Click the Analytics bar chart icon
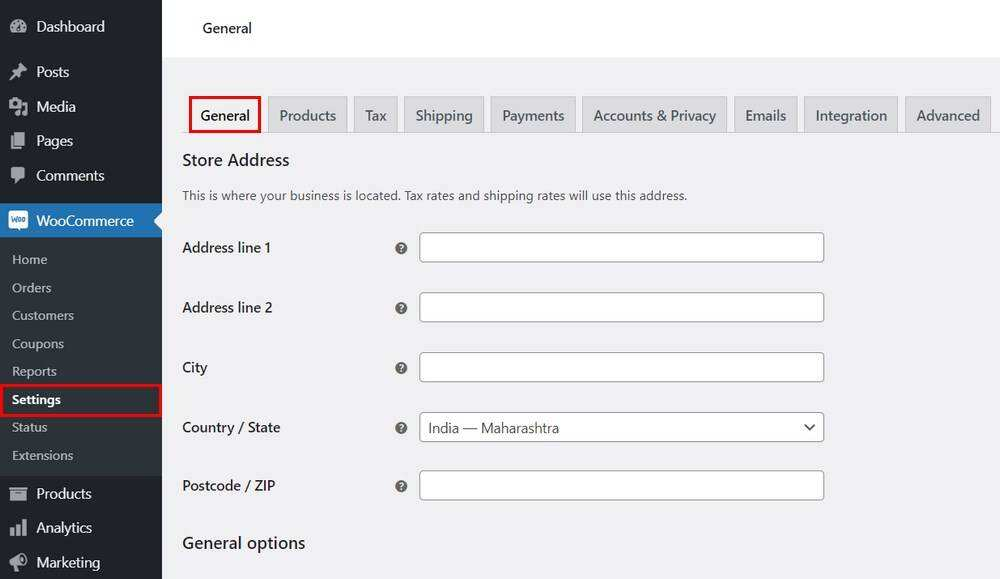 point(18,527)
